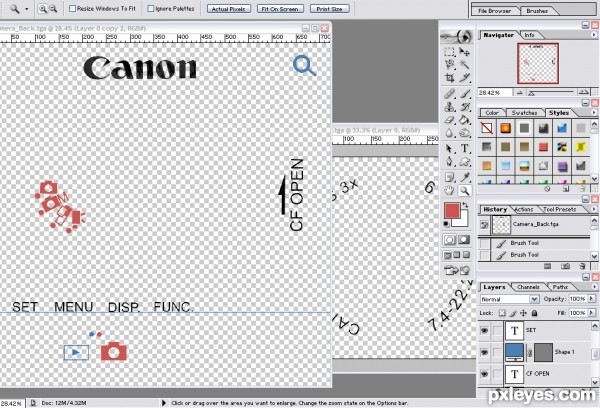The image size is (600, 408).
Task: Toggle lock image pixels
Action: (x=513, y=313)
